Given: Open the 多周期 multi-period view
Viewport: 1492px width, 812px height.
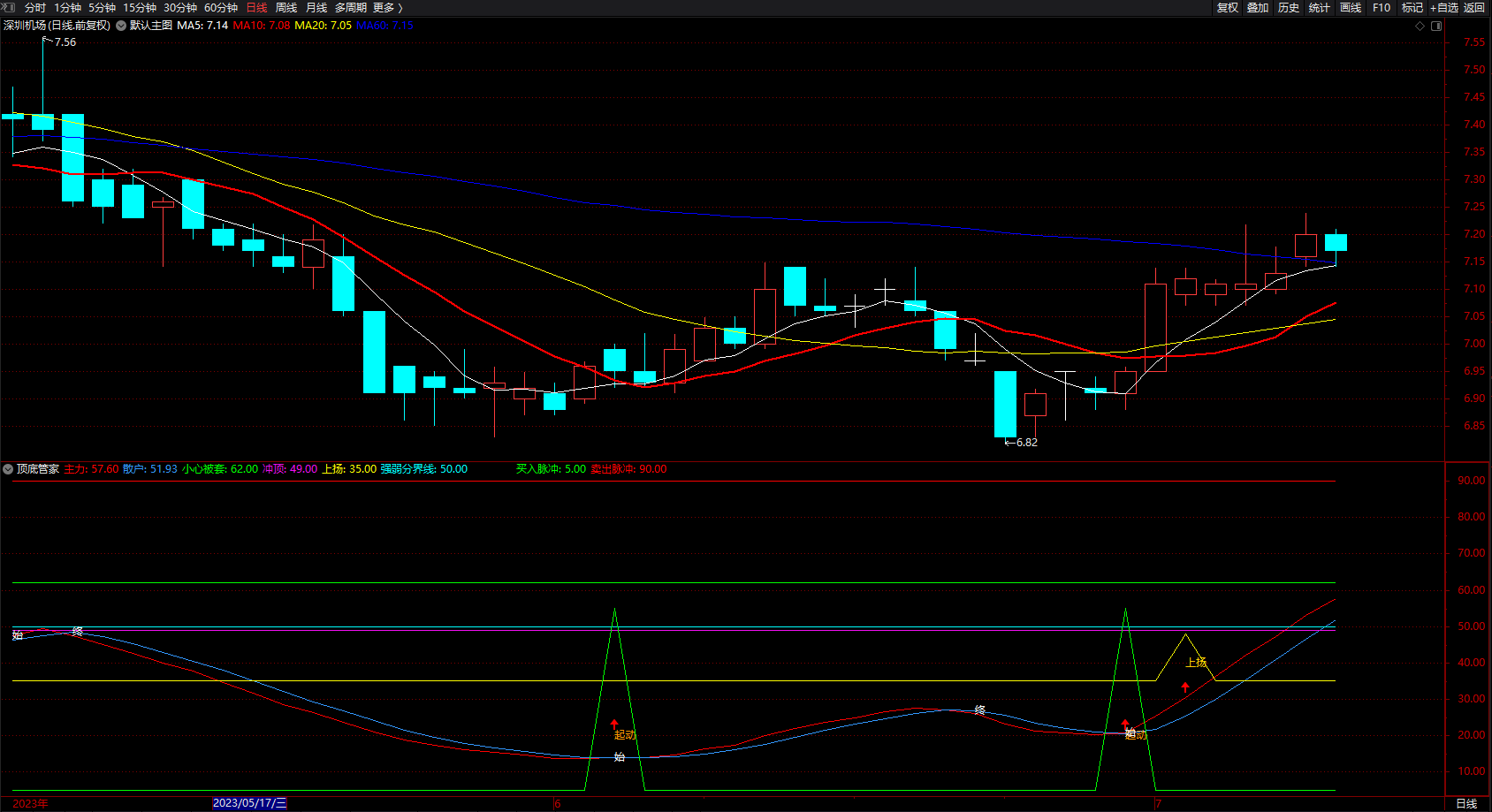Looking at the screenshot, I should point(351,8).
